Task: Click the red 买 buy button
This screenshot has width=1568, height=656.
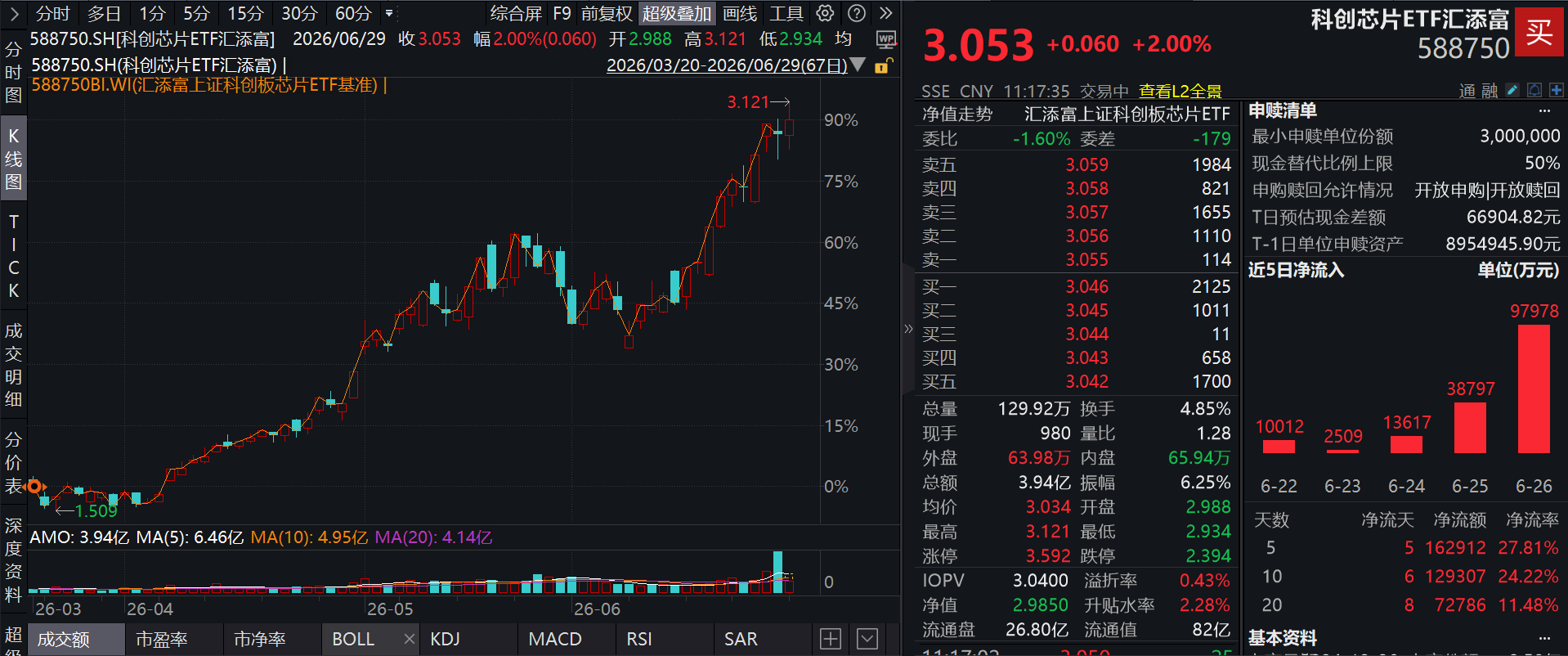Action: pyautogui.click(x=1539, y=32)
